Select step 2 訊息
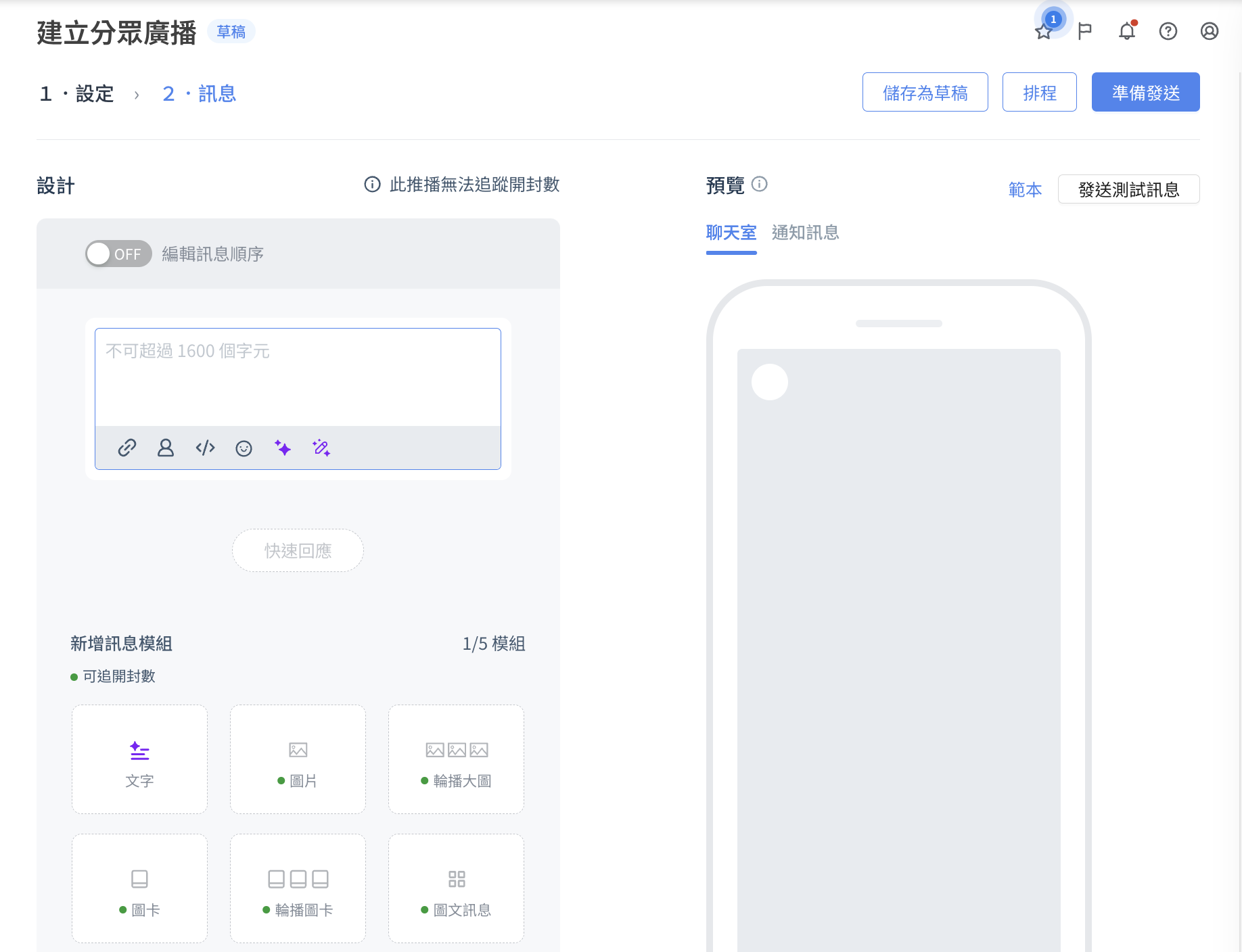This screenshot has width=1242, height=952. click(x=200, y=93)
